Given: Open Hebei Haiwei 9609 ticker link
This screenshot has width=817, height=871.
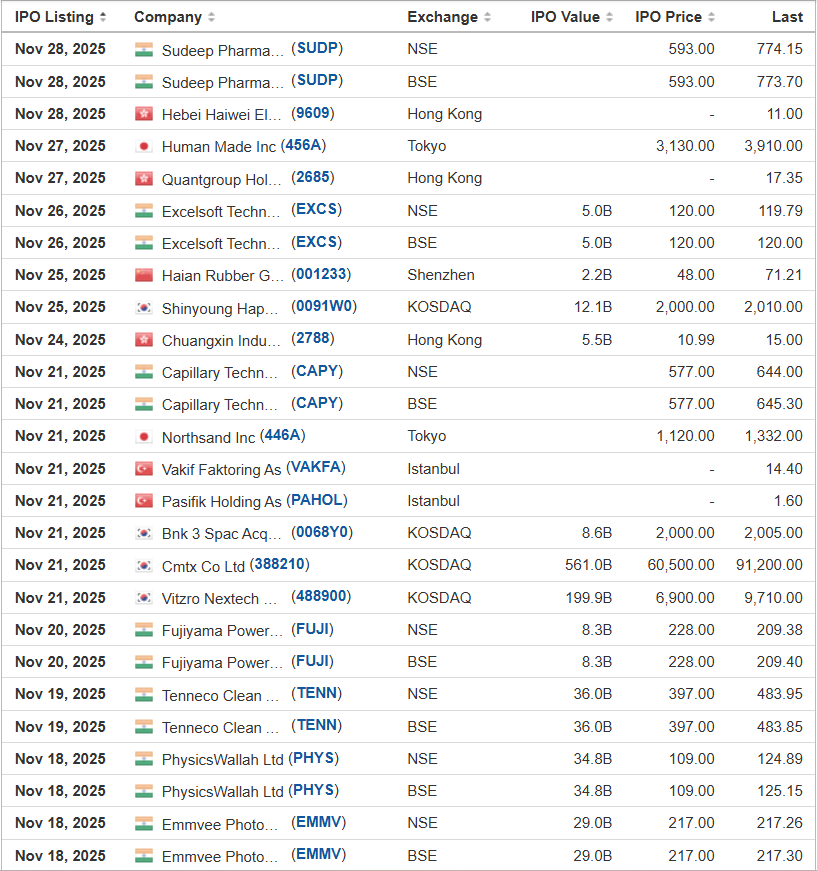Looking at the screenshot, I should coord(313,113).
